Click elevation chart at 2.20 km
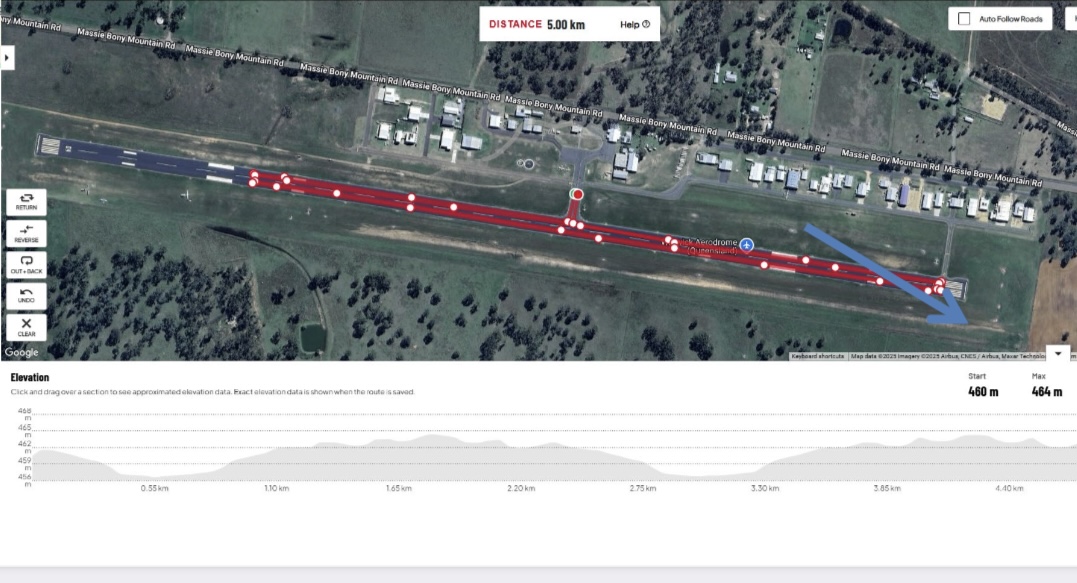 tap(521, 460)
